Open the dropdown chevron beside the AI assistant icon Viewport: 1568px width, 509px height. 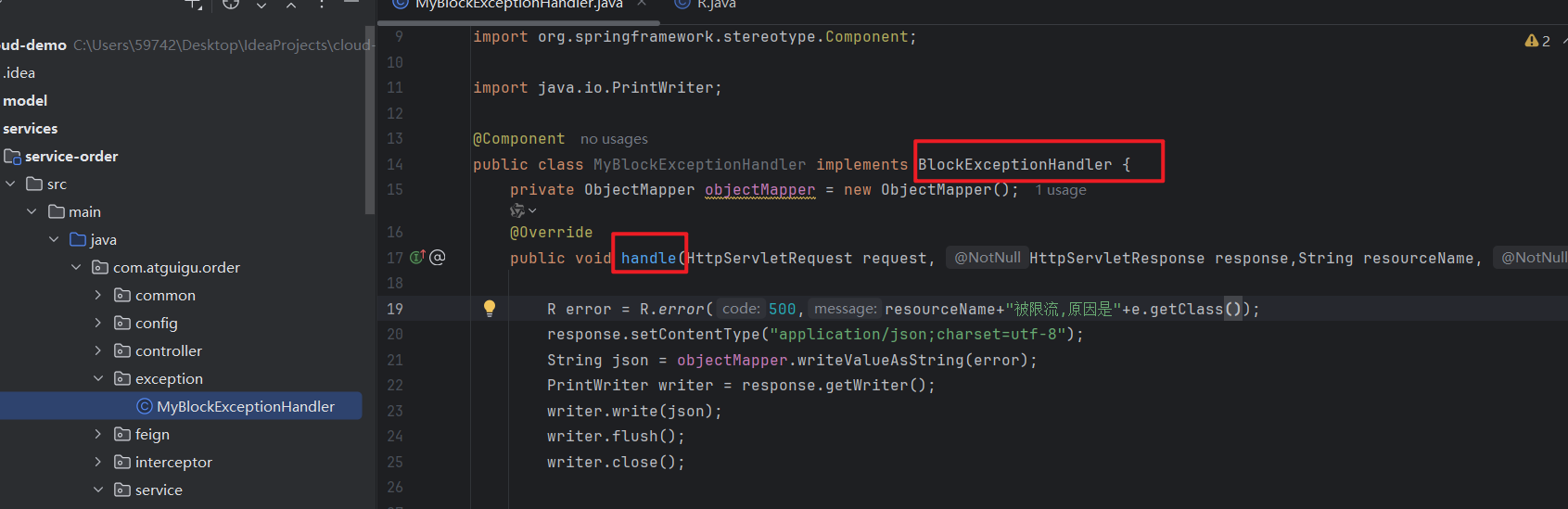[x=532, y=211]
